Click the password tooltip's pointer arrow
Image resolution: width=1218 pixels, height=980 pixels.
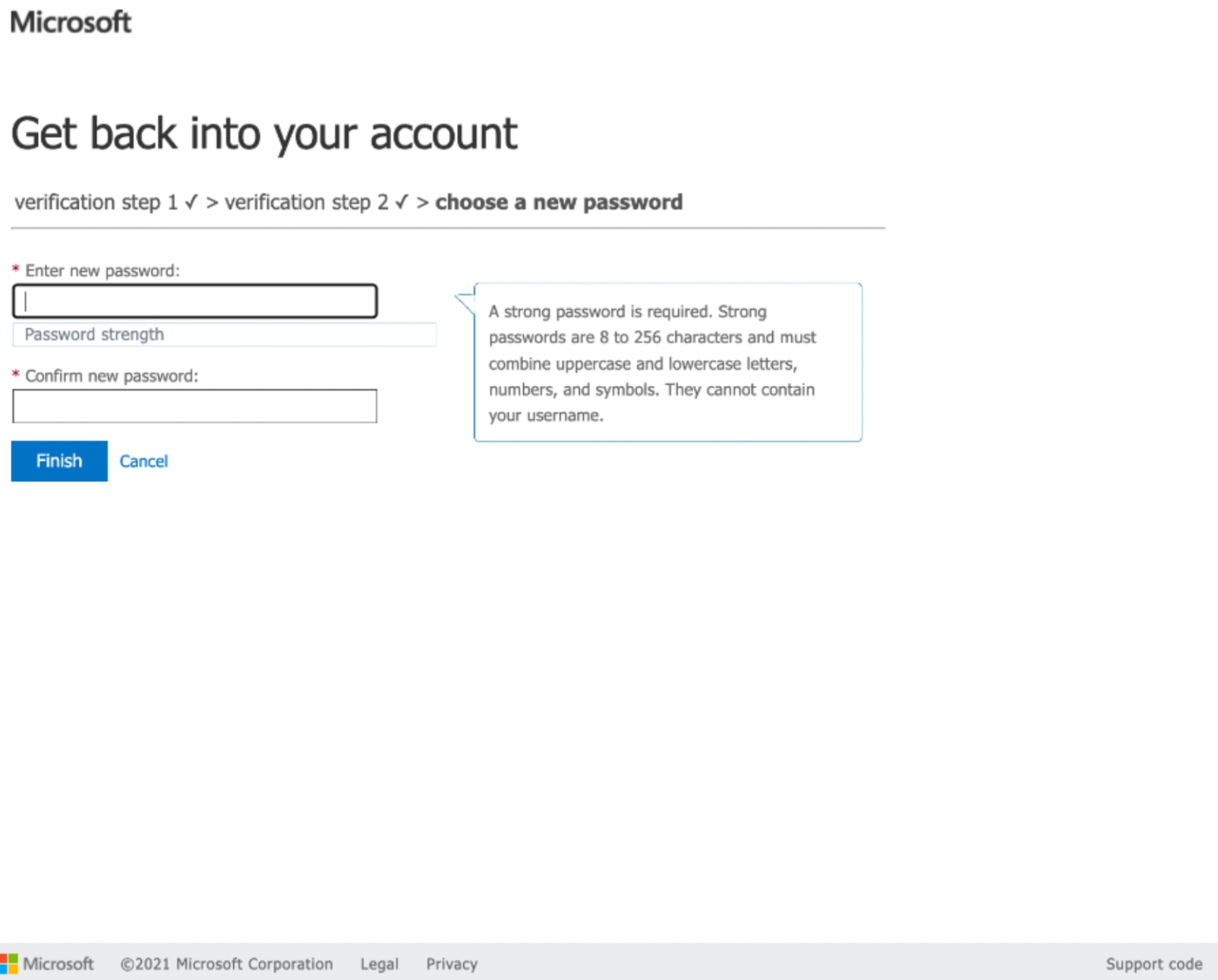pos(466,301)
